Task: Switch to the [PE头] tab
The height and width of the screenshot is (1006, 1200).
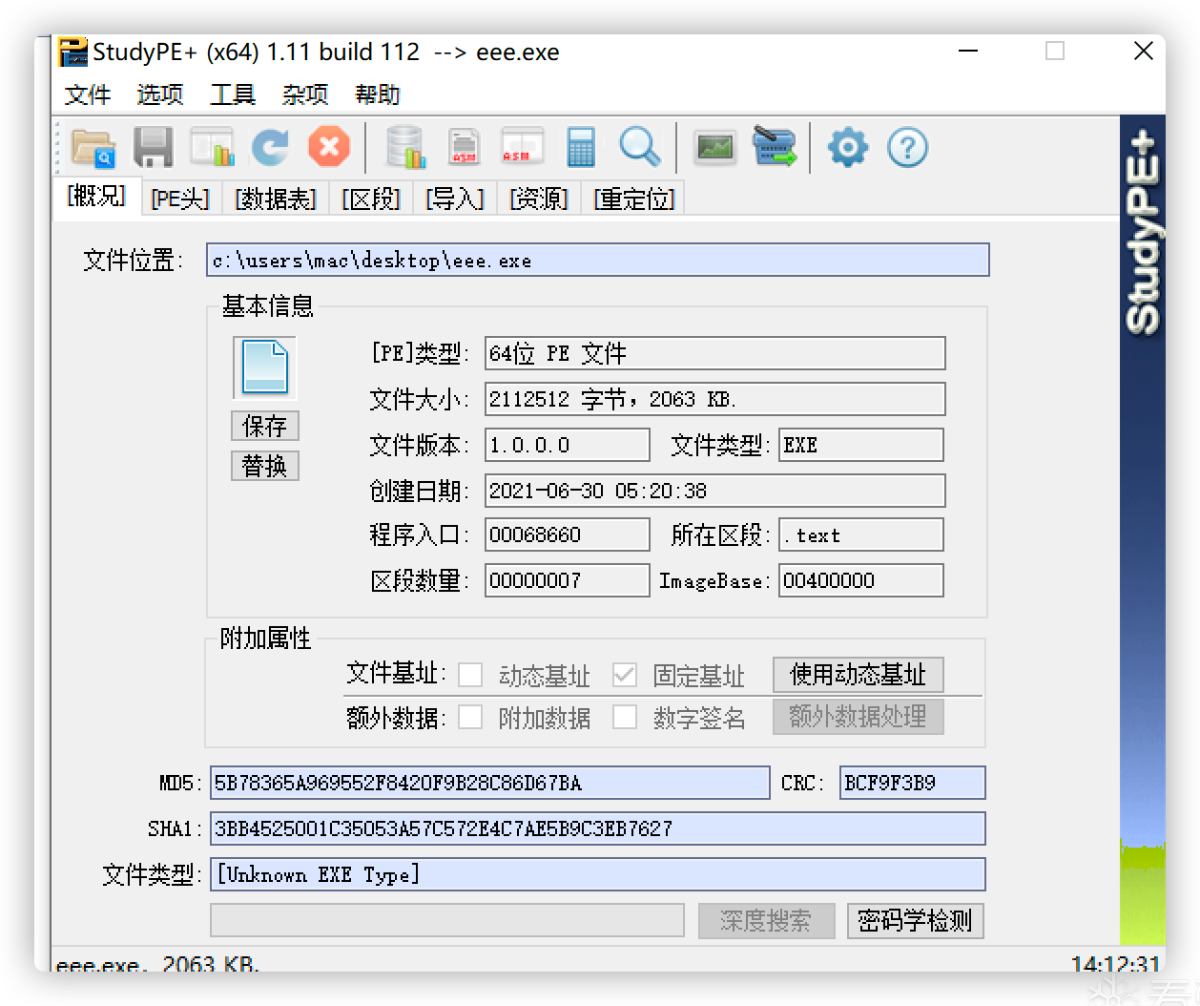Action: (180, 199)
